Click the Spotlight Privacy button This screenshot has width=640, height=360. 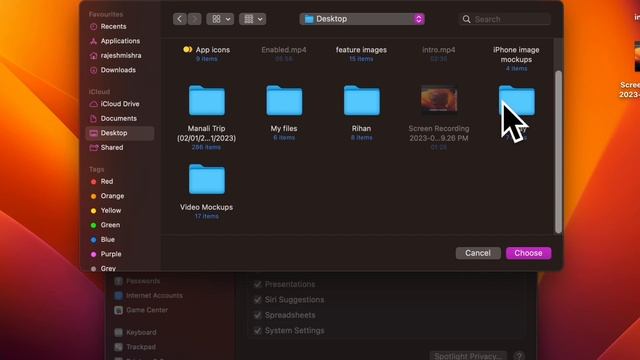click(468, 356)
